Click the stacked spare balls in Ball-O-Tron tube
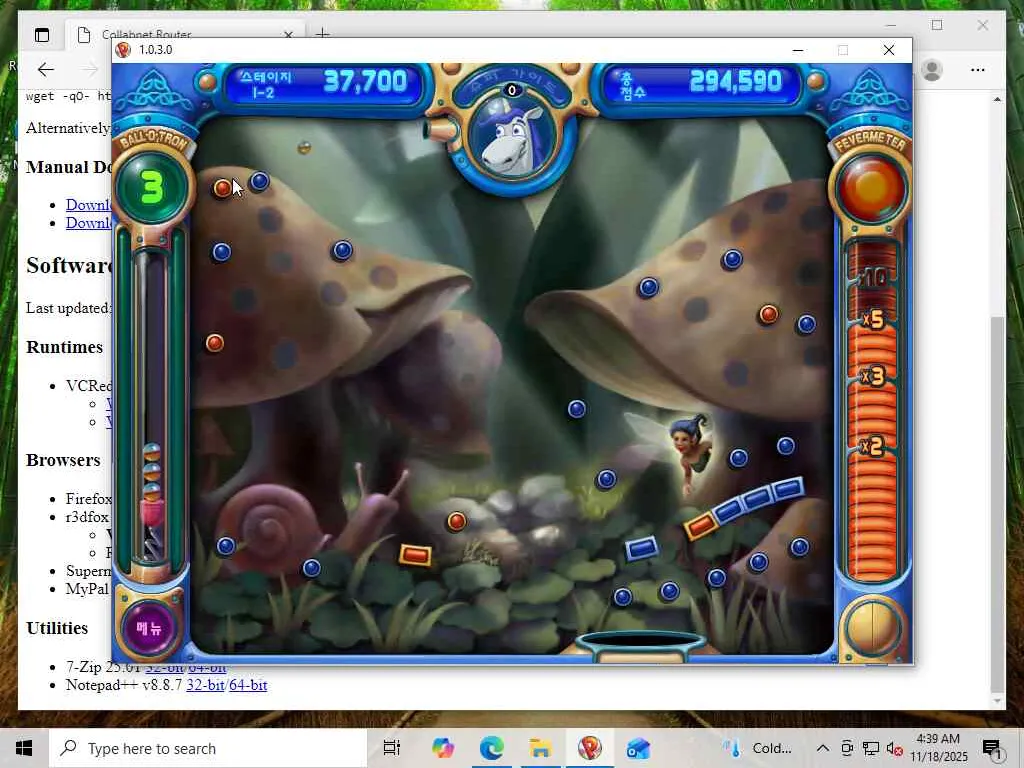This screenshot has width=1024, height=768. tap(152, 473)
